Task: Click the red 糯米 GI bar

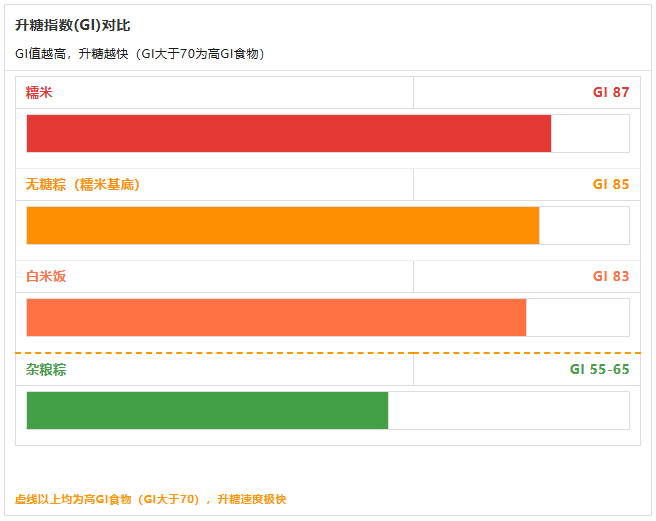Action: (x=289, y=133)
